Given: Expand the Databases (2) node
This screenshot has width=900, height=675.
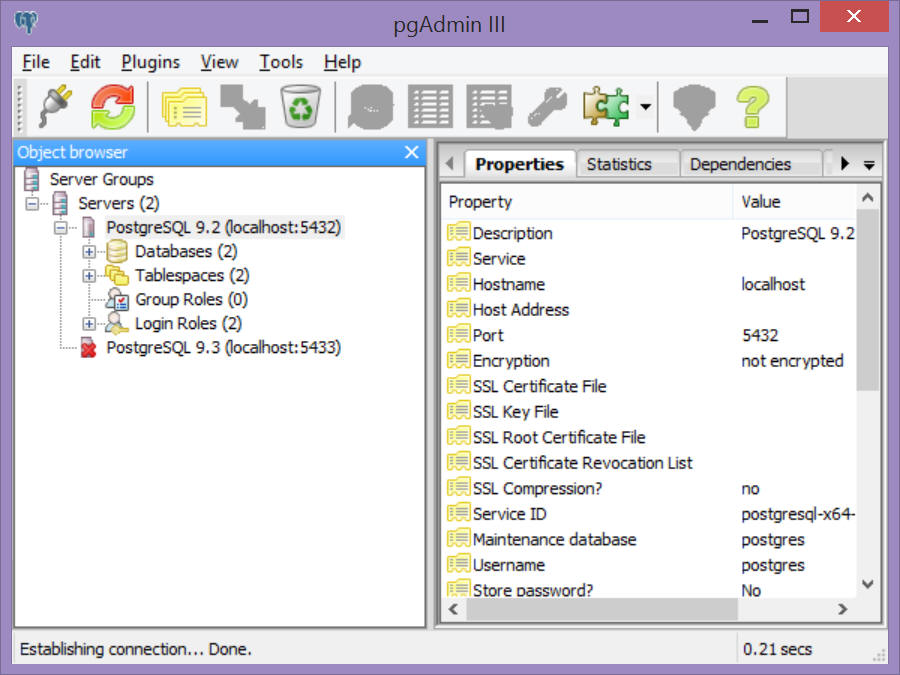Looking at the screenshot, I should click(89, 251).
